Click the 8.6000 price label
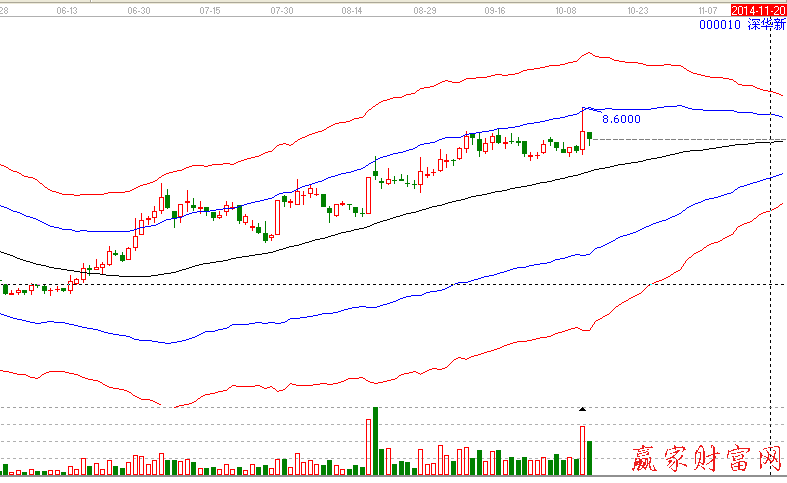Image resolution: width=787 pixels, height=483 pixels. point(621,118)
